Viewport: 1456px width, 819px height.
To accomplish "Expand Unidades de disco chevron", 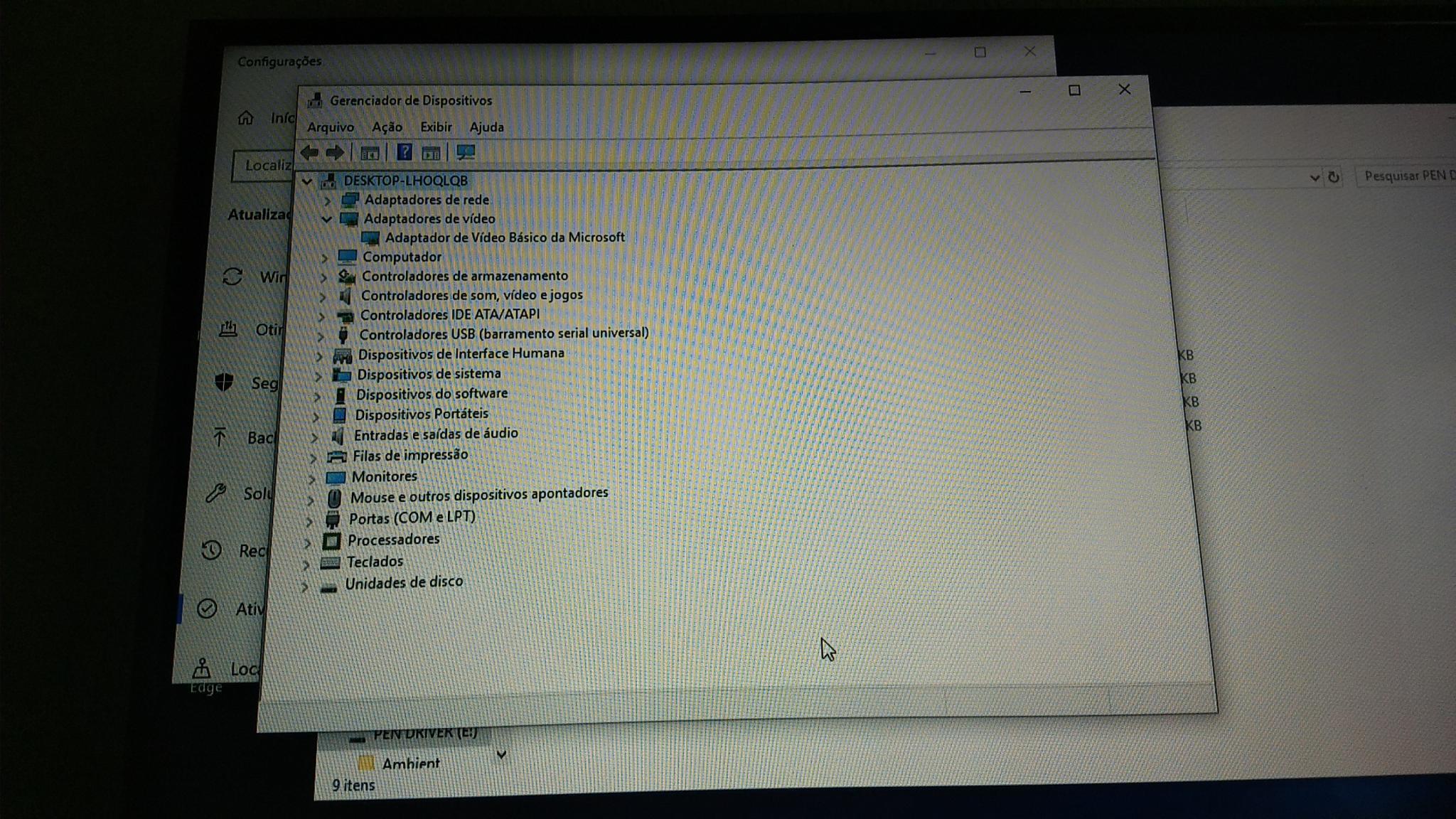I will (304, 587).
